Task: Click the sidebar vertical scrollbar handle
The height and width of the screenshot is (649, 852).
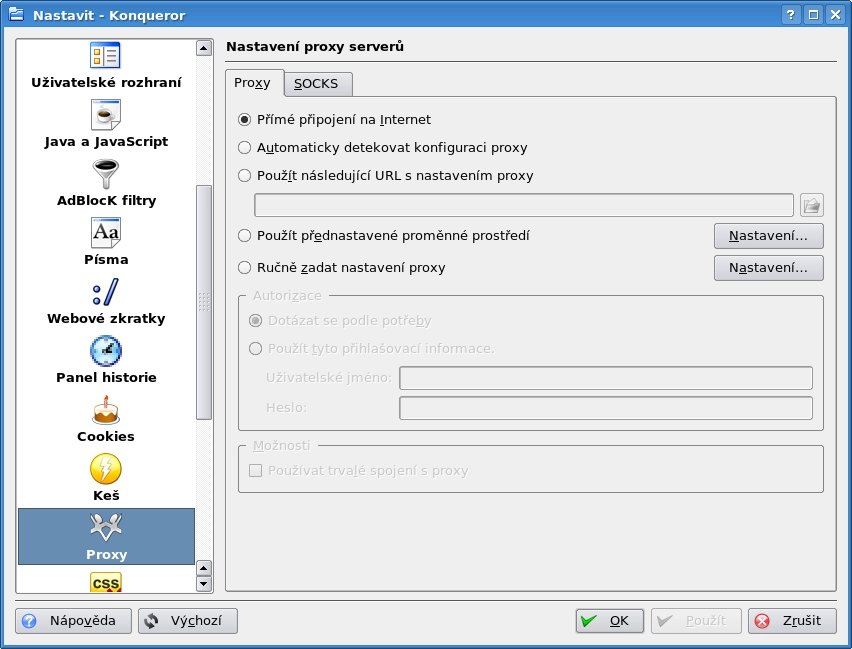Action: click(x=204, y=302)
